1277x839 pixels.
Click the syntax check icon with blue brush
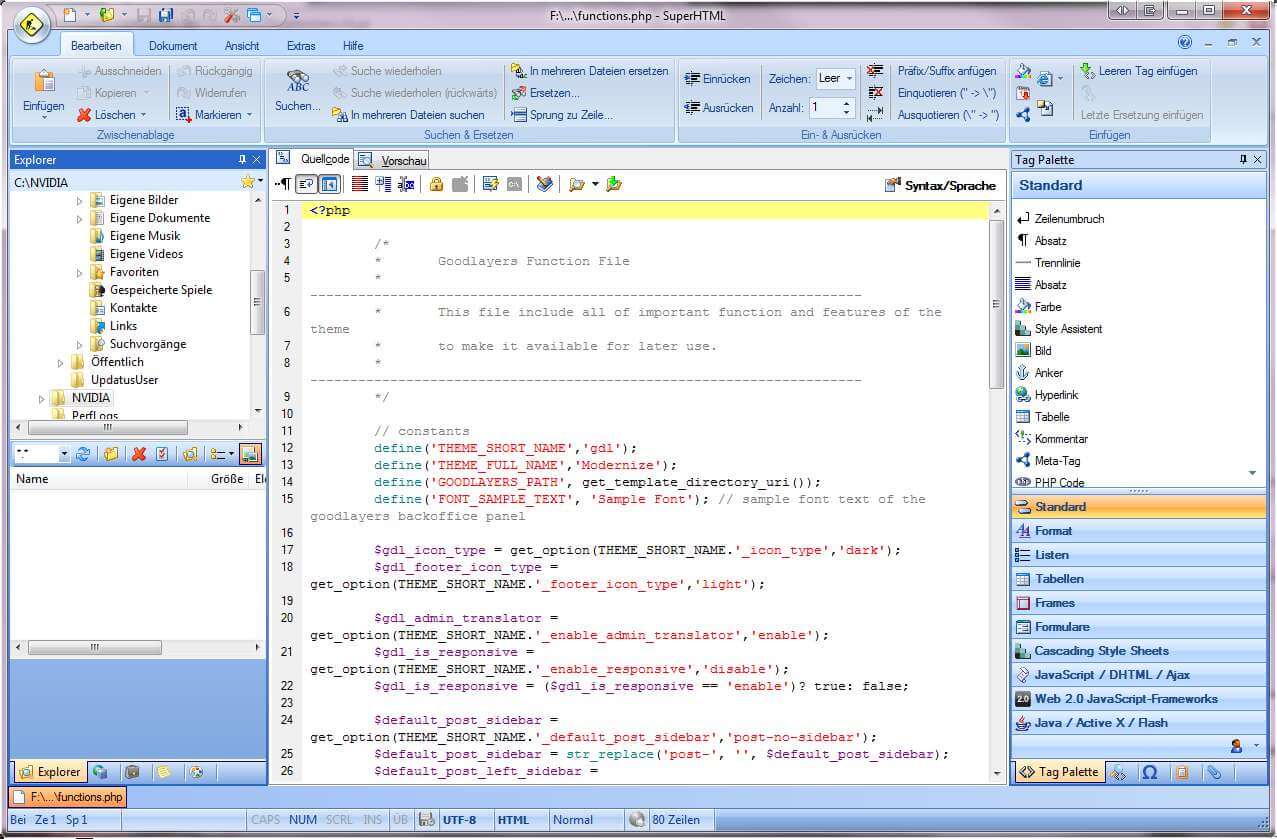(x=543, y=184)
